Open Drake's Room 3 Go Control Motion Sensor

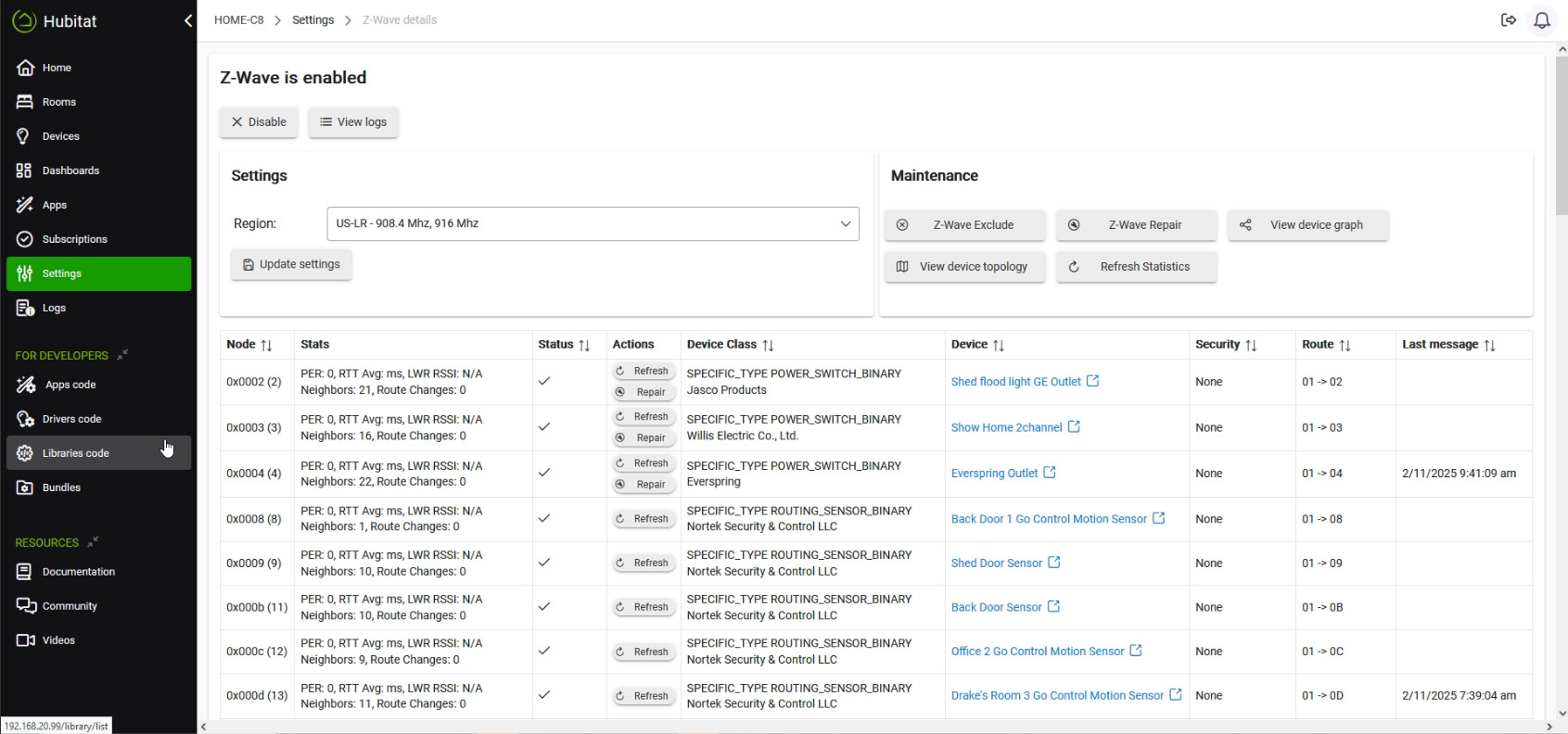click(1066, 695)
